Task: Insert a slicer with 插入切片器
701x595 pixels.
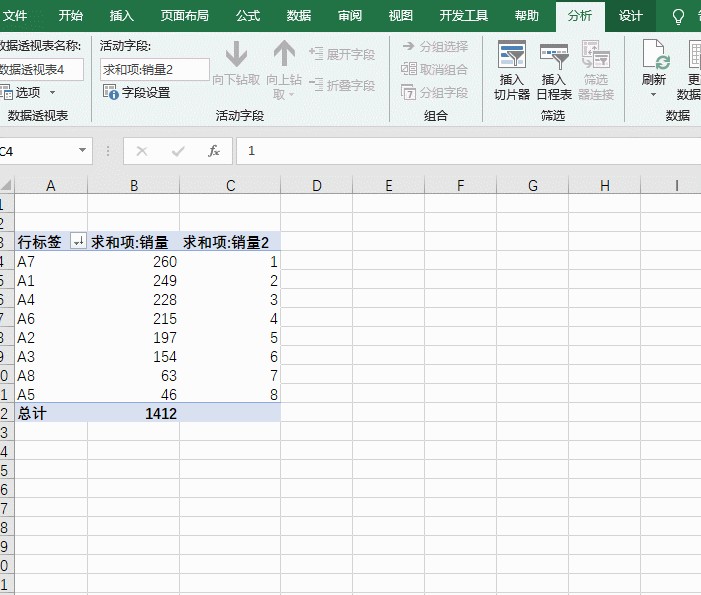Action: point(512,70)
